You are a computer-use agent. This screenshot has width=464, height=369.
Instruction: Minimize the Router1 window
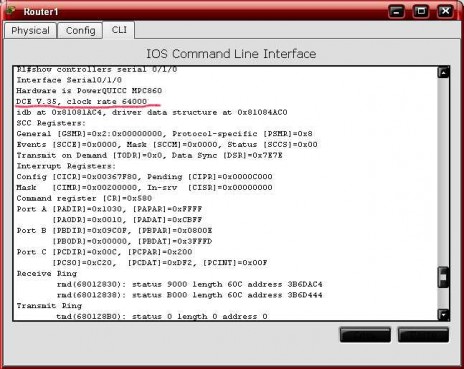pyautogui.click(x=396, y=12)
